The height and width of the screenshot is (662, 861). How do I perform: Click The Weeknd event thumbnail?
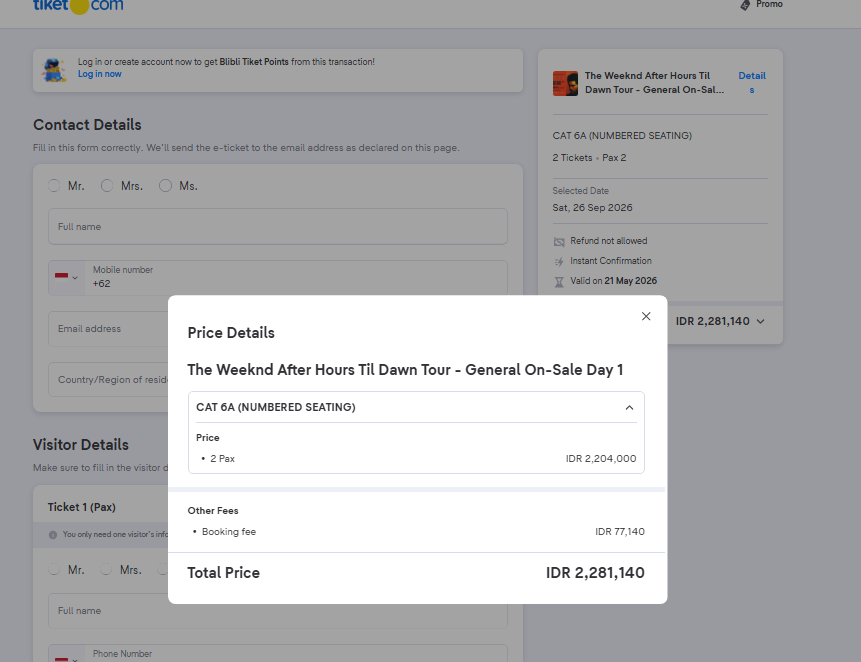[x=565, y=83]
